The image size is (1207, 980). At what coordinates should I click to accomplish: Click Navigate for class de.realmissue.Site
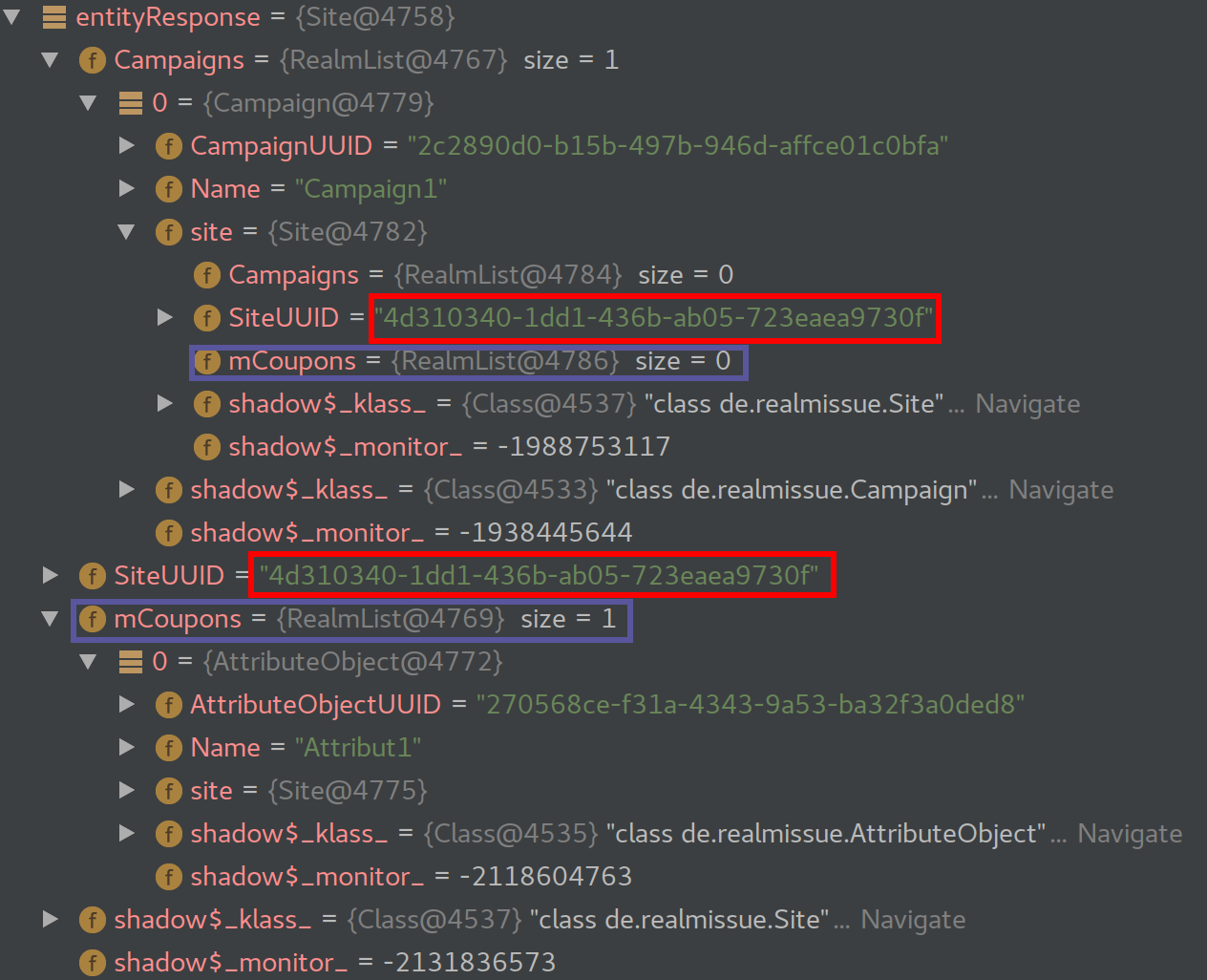(x=1027, y=404)
